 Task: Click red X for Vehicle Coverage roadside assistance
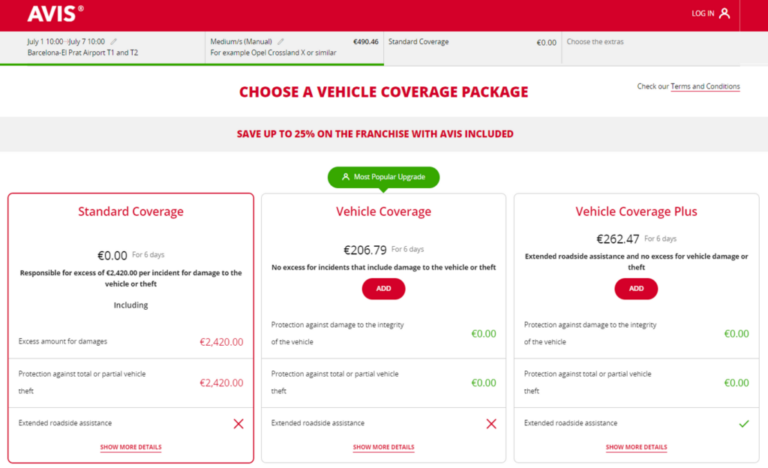[491, 423]
